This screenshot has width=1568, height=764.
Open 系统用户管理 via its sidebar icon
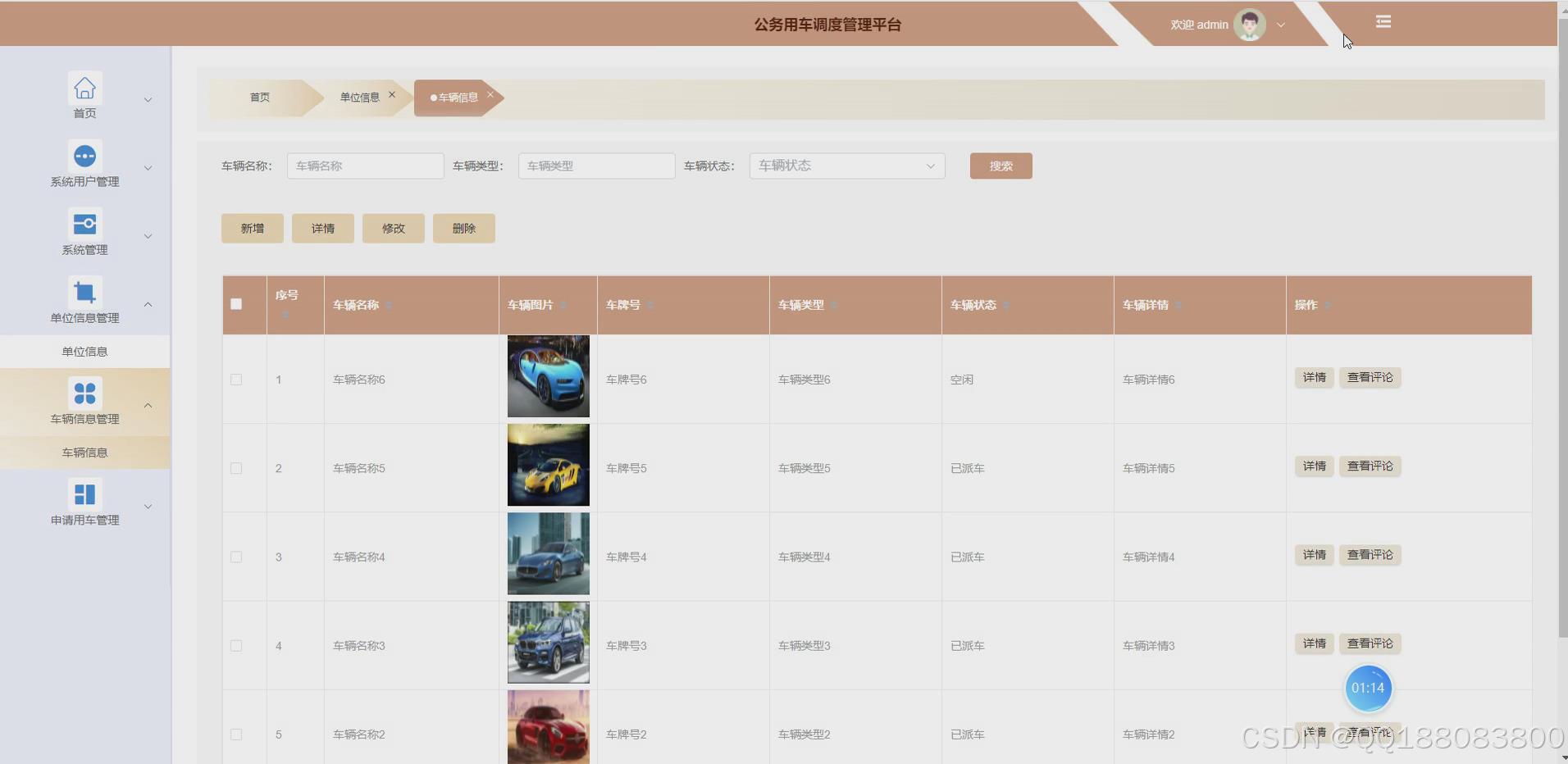pos(84,155)
